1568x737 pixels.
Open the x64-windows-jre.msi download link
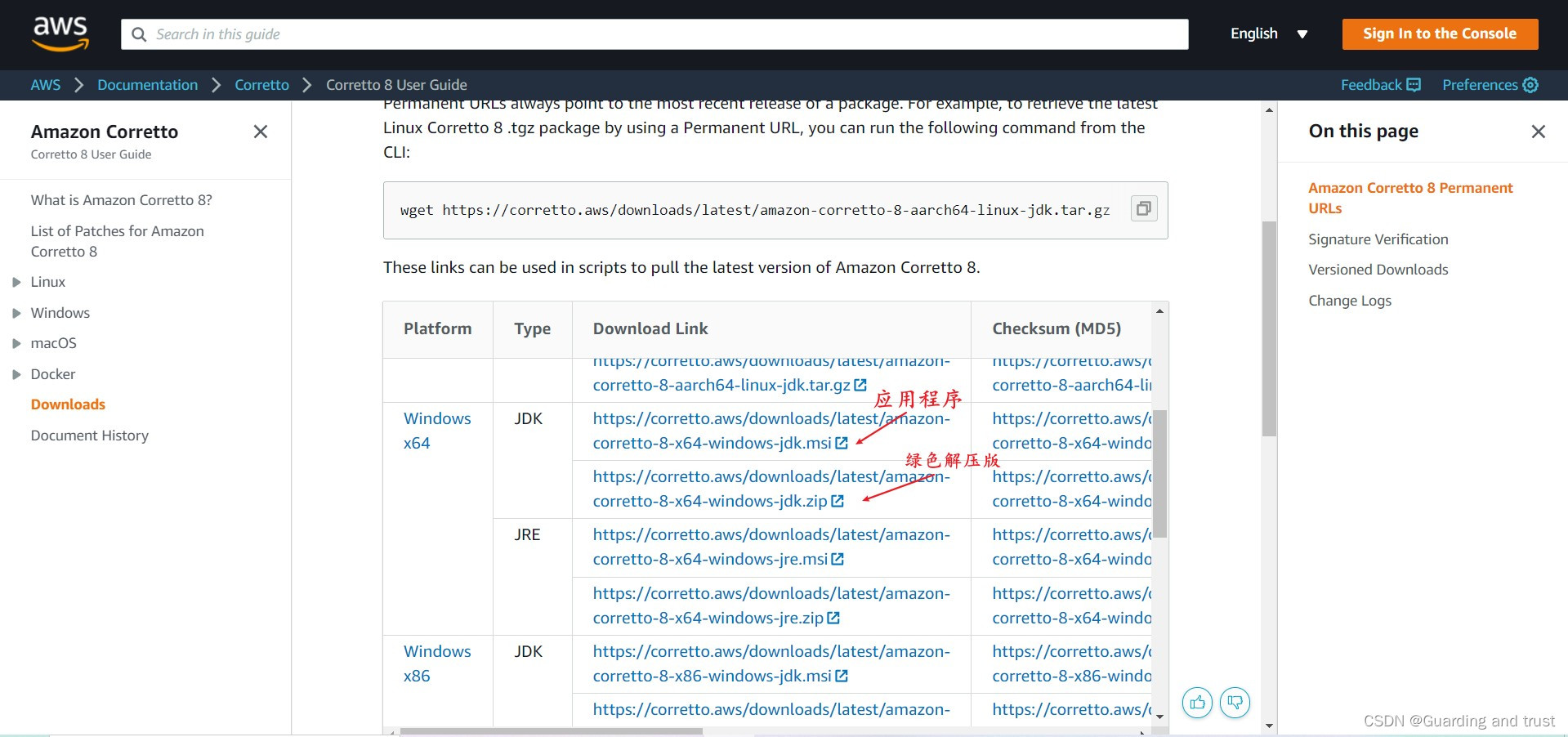click(771, 547)
